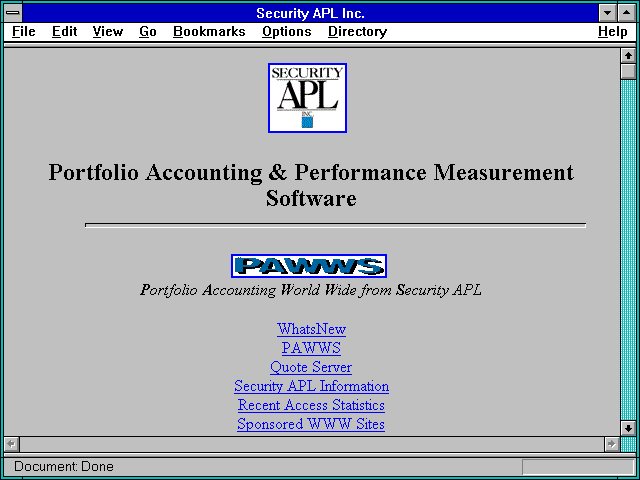Click the title bar maximize arrow

point(627,13)
